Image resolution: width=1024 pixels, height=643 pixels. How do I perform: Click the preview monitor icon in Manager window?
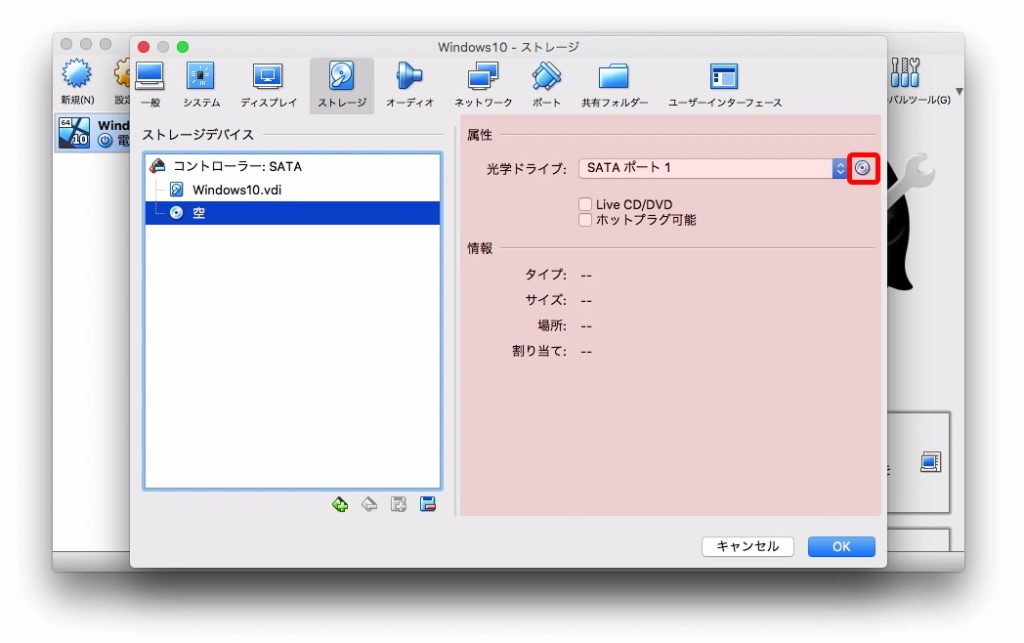pyautogui.click(x=930, y=462)
